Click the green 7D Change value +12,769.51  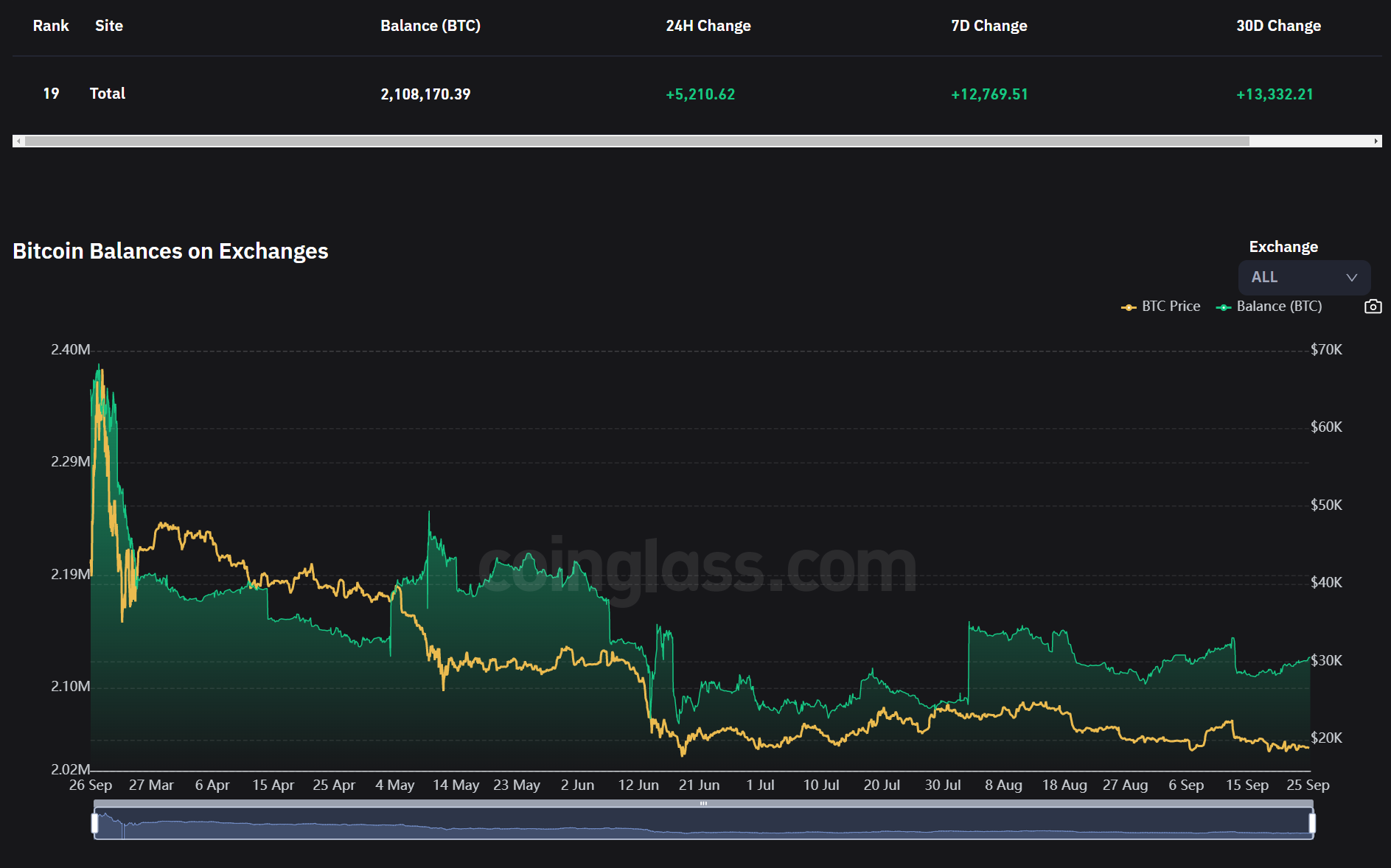[x=989, y=94]
